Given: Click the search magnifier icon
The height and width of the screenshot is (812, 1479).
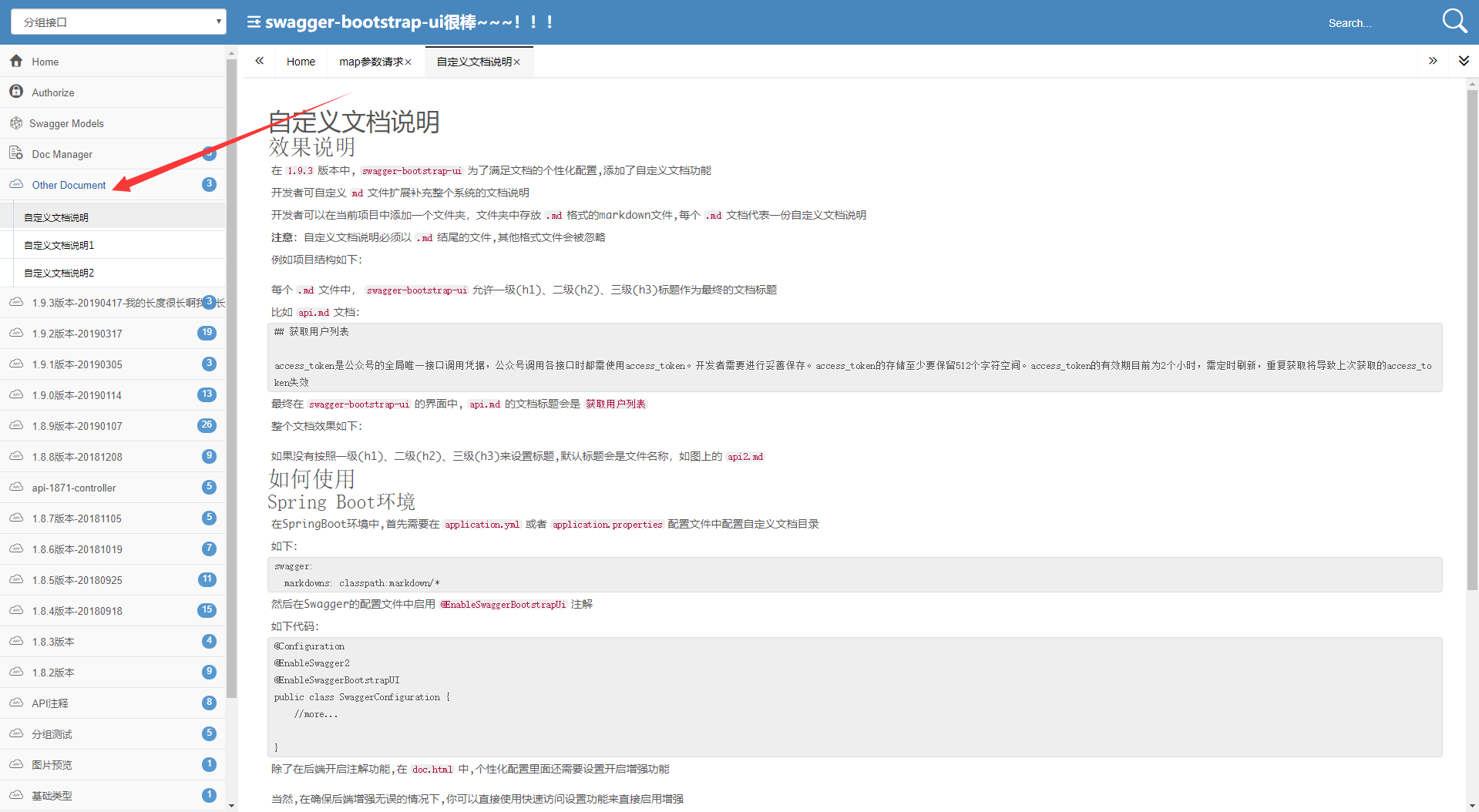Looking at the screenshot, I should coord(1454,21).
